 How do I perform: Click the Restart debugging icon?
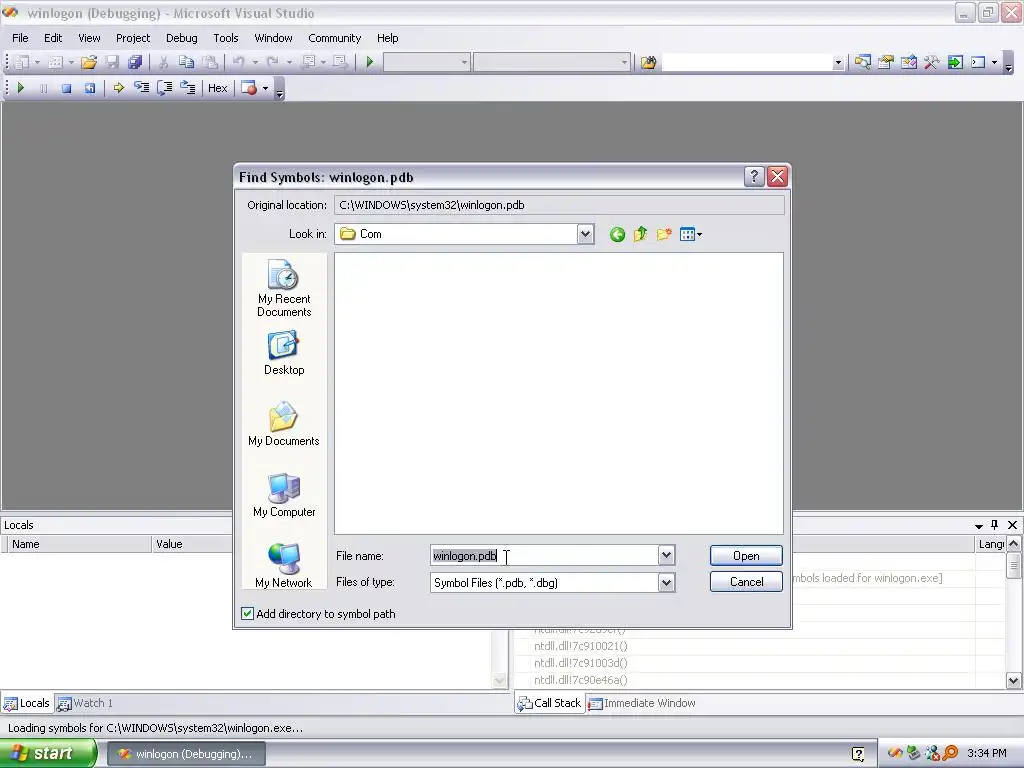(89, 88)
